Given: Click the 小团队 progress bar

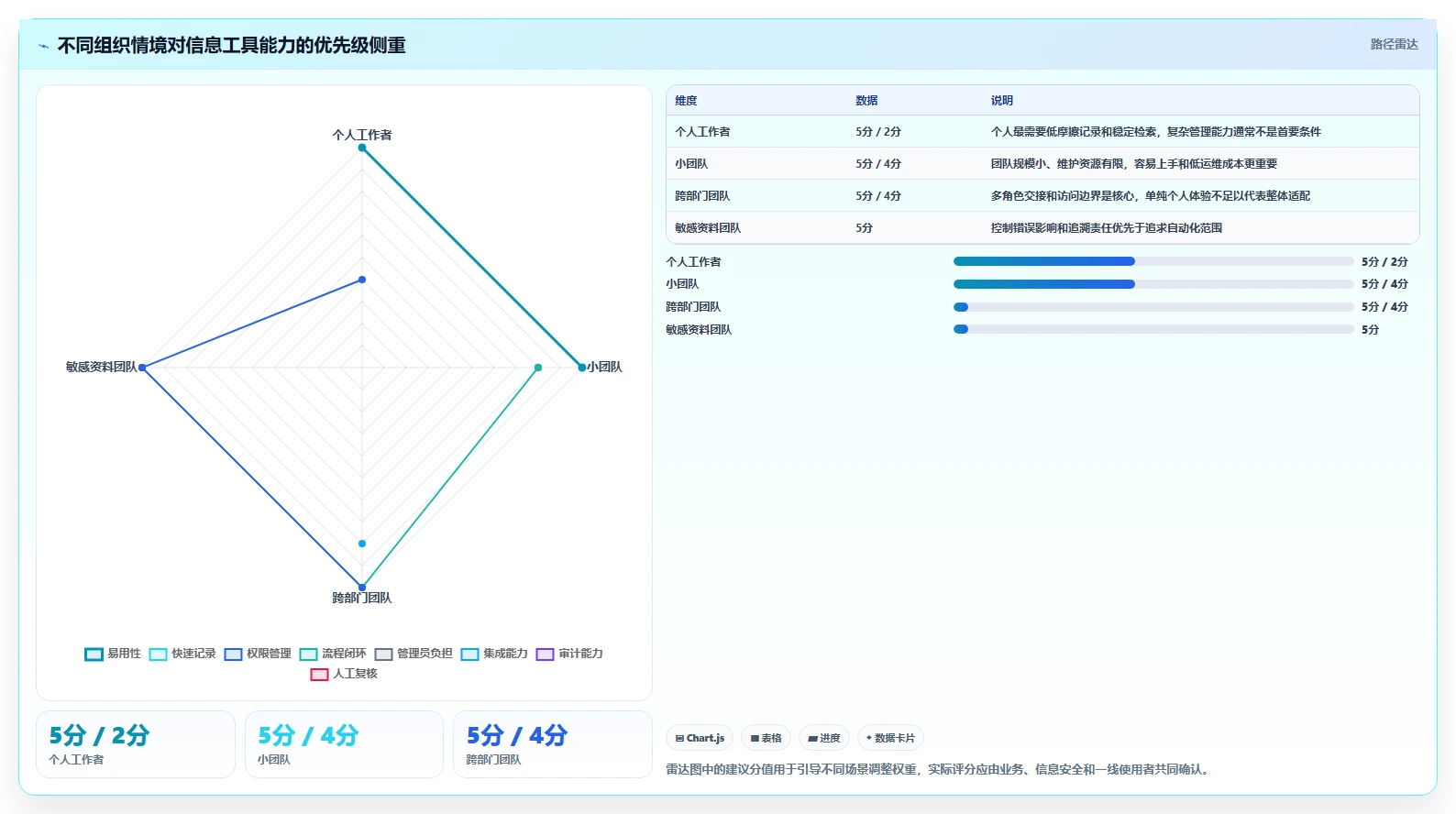Looking at the screenshot, I should (x=1153, y=284).
